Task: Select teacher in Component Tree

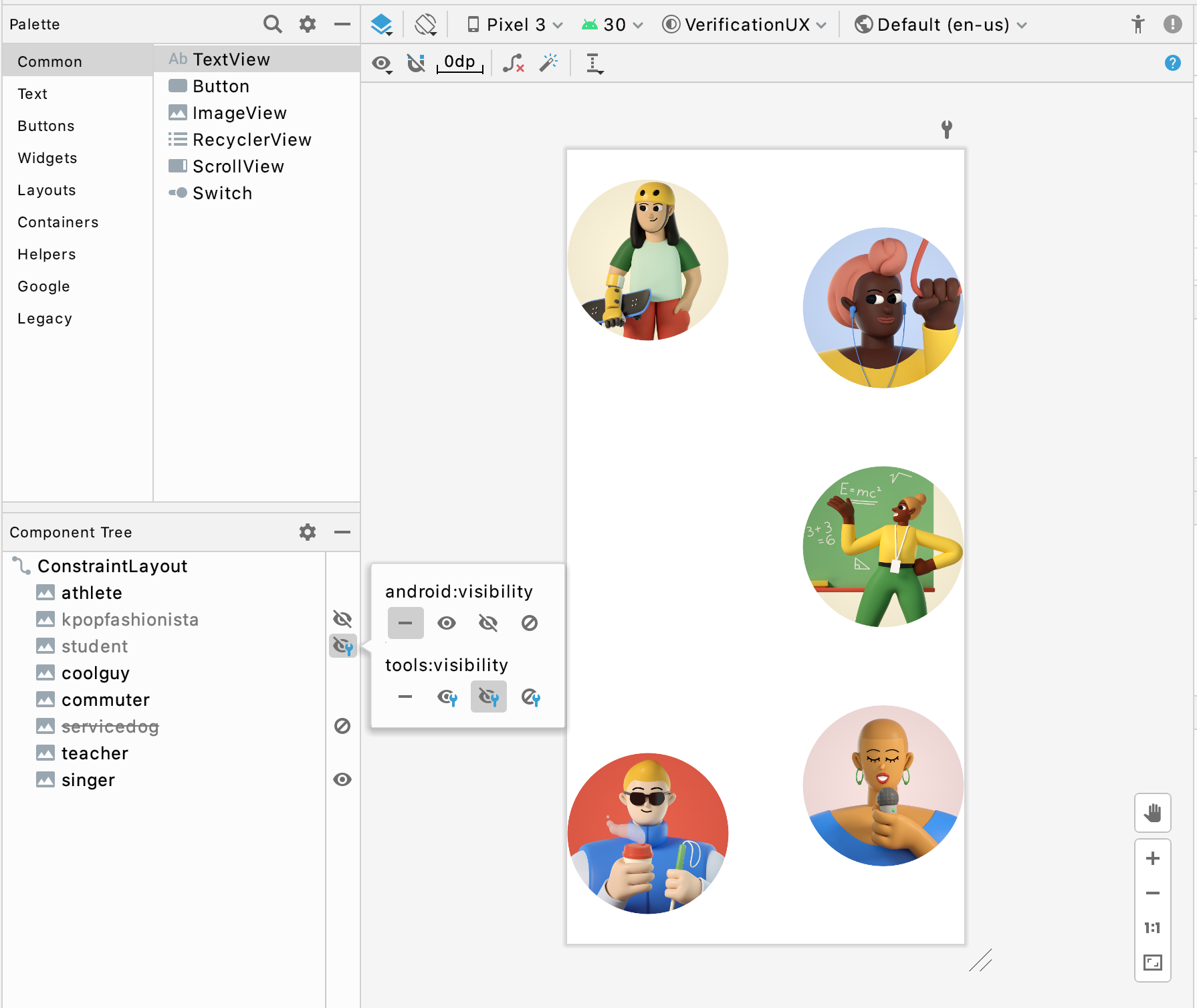Action: point(165,753)
